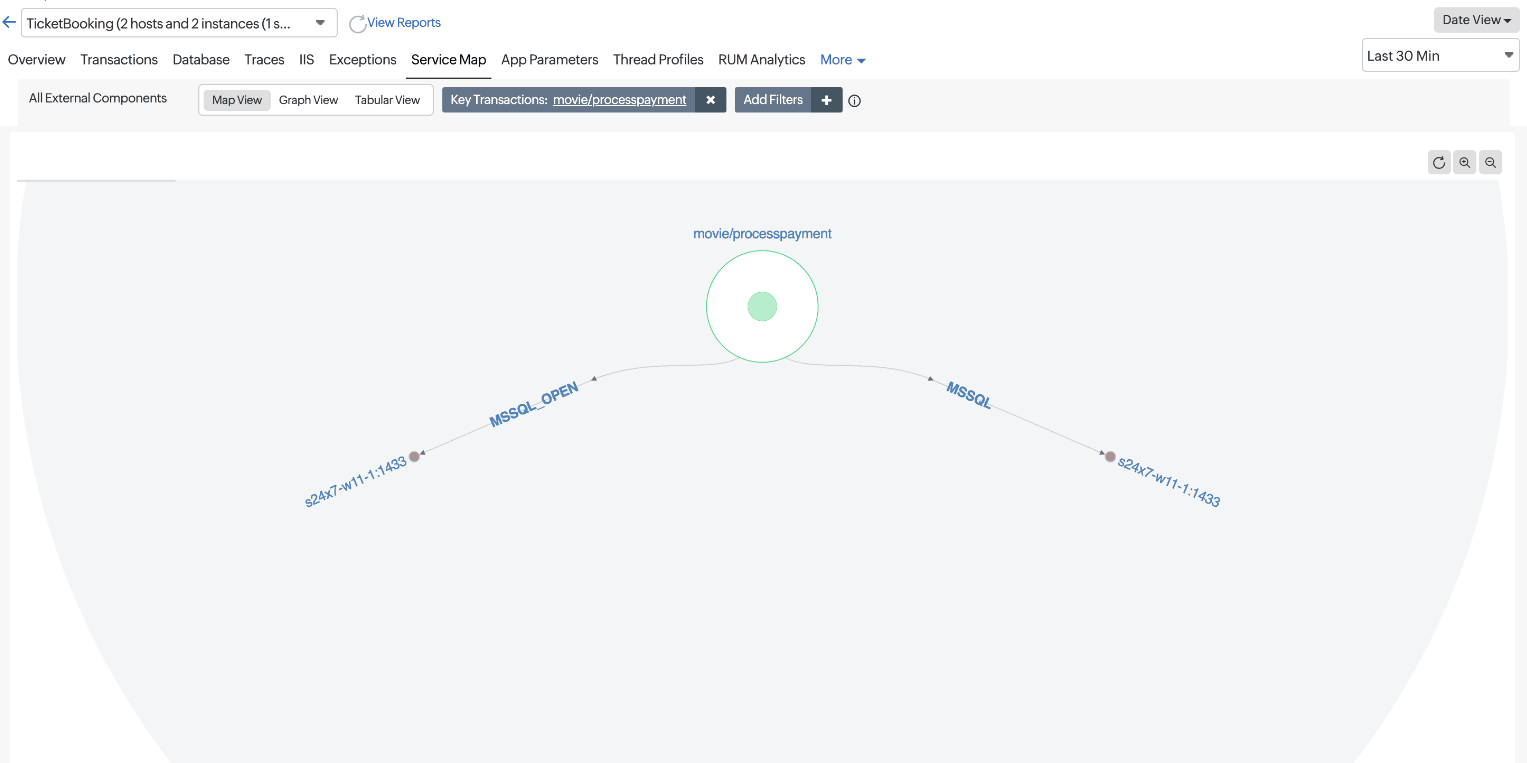This screenshot has width=1527, height=763.
Task: Remove the movie/processpayment key transaction filter
Action: [710, 100]
